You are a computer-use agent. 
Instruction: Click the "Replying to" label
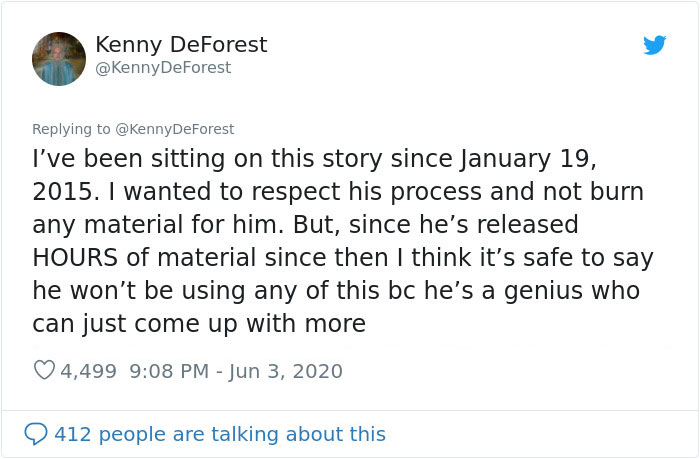[71, 129]
